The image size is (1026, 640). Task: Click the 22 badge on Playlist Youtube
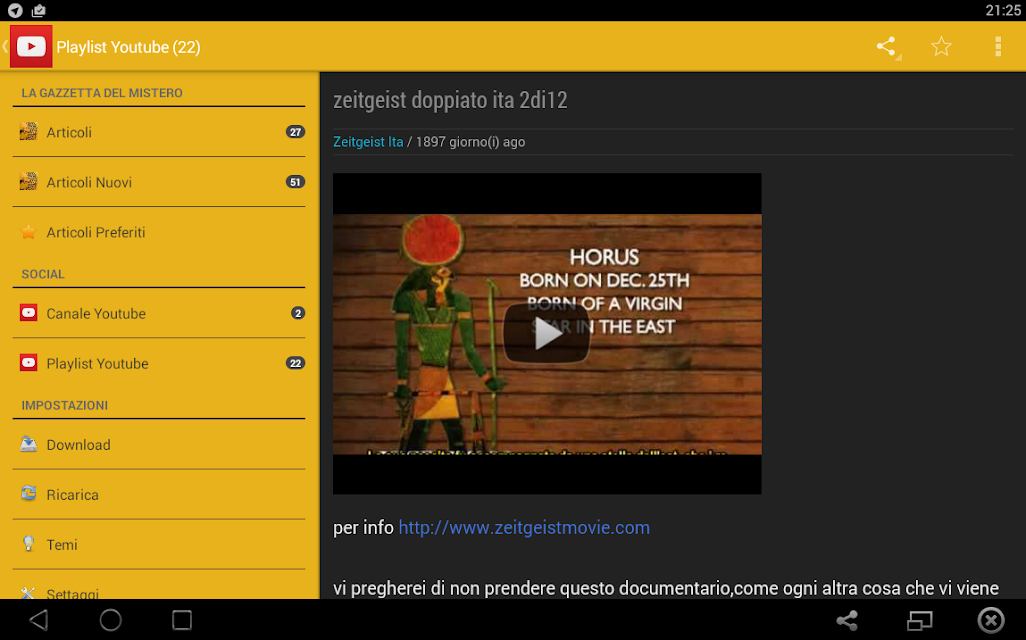point(295,363)
